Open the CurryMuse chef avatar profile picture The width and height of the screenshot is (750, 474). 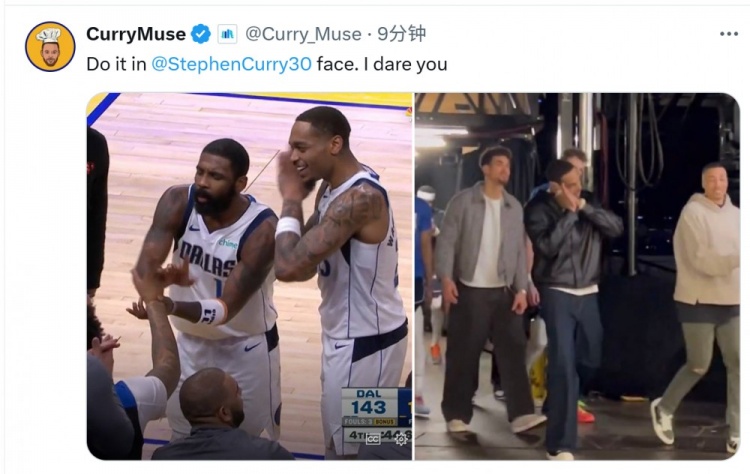[50, 46]
